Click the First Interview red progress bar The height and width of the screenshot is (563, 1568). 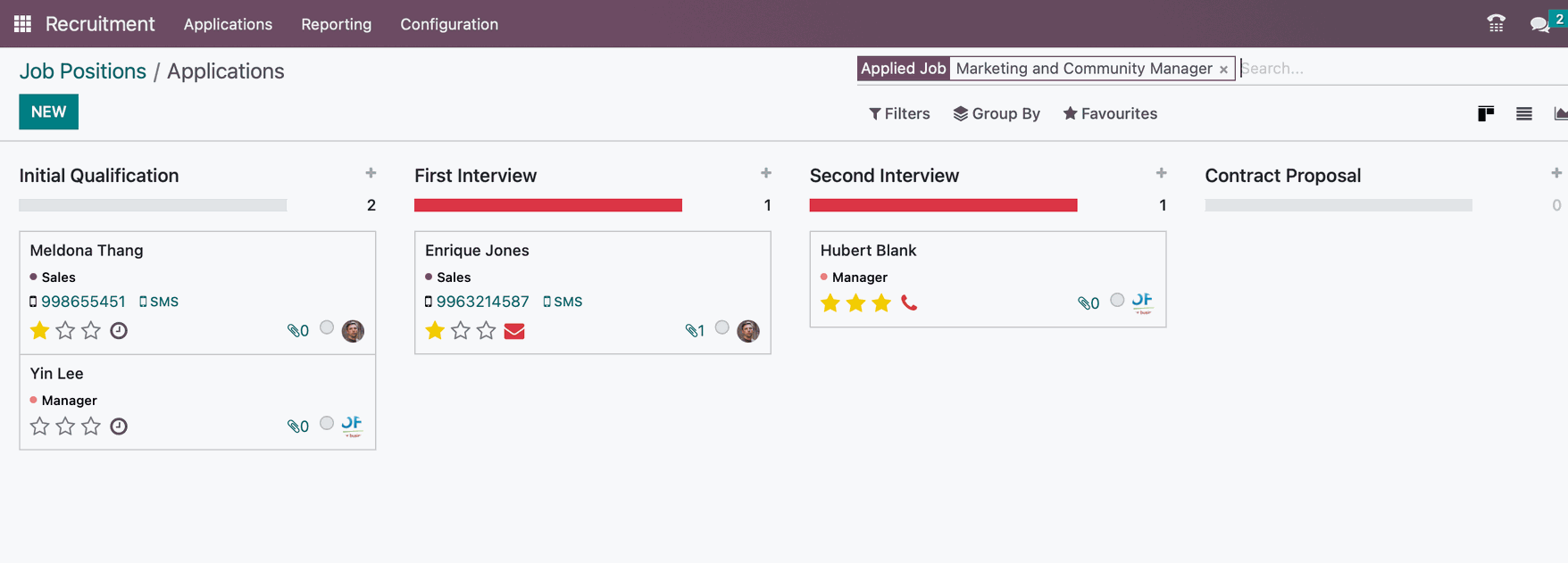click(548, 205)
